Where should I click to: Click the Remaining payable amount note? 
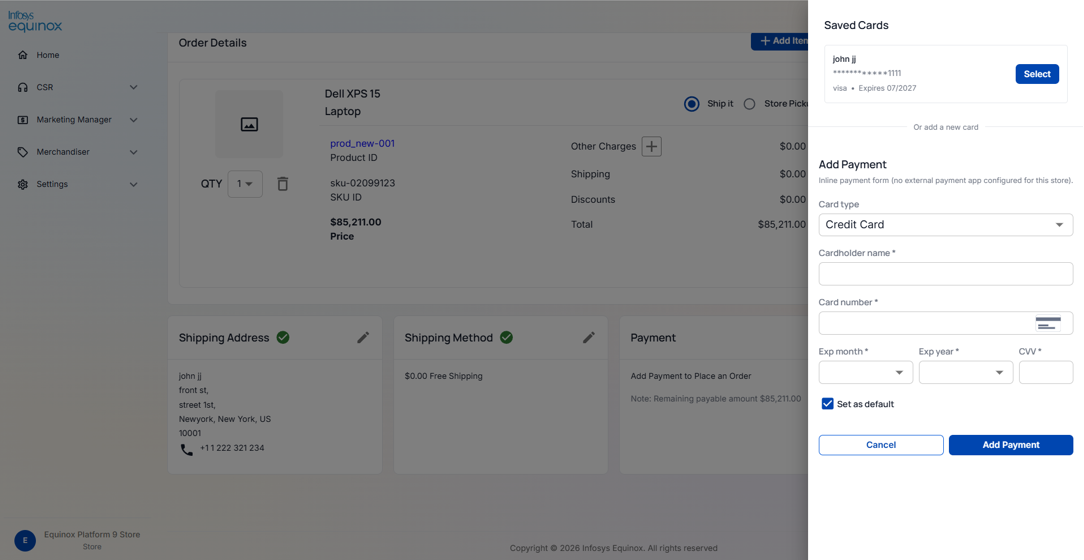716,399
